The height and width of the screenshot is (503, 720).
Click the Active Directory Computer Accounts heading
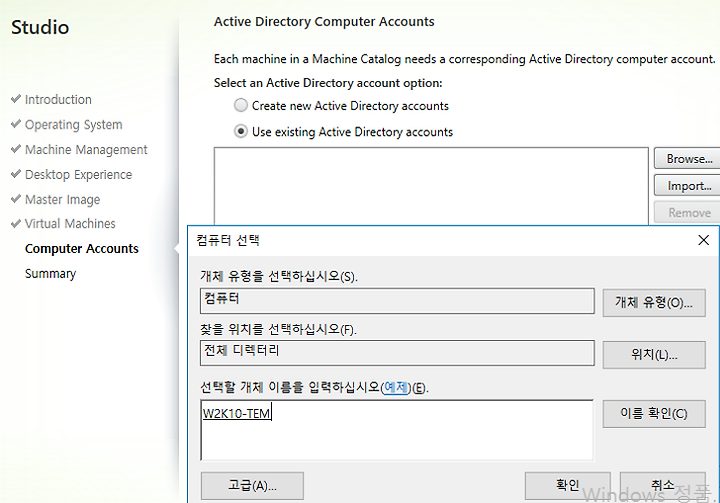(324, 22)
